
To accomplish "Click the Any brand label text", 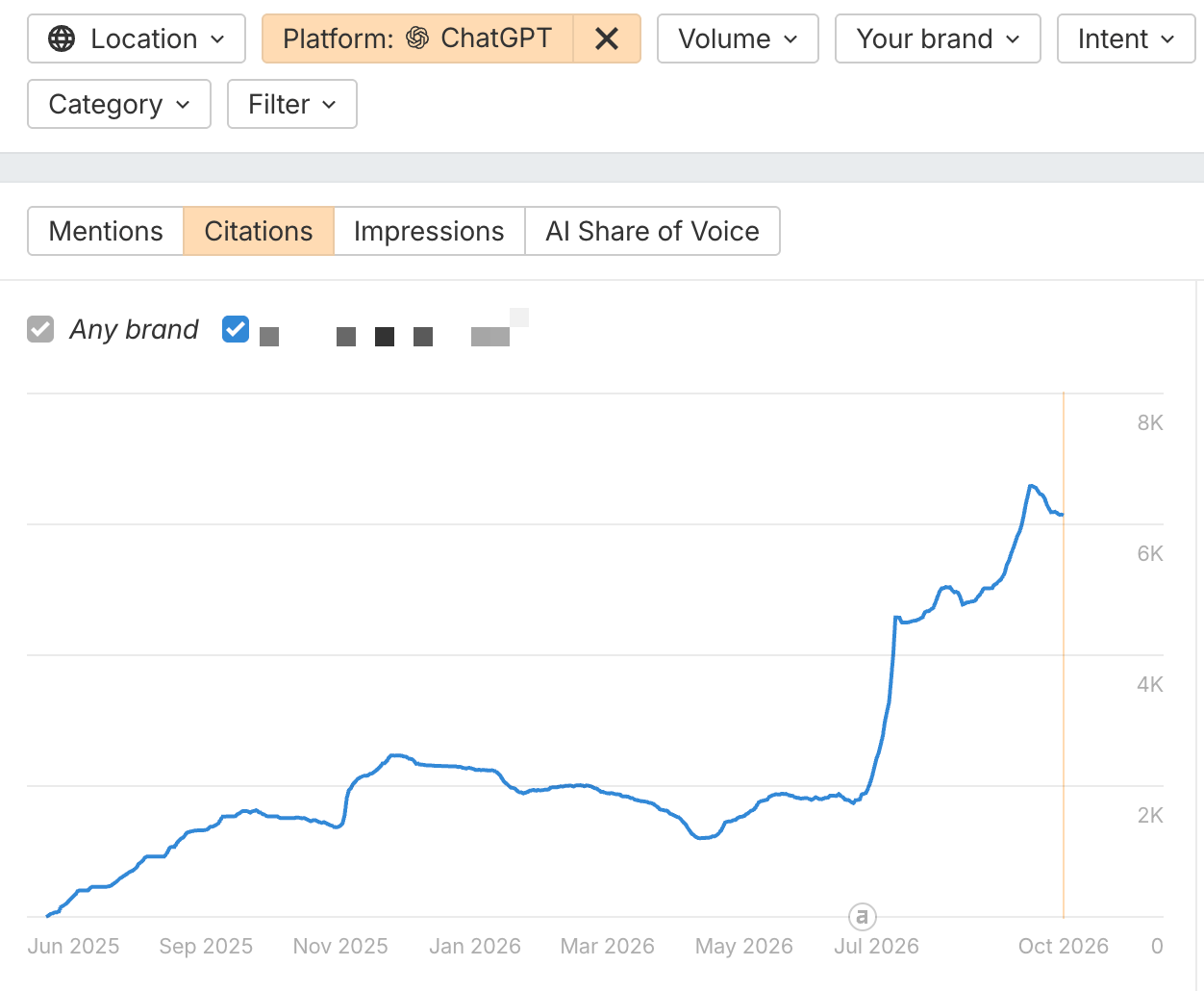I will click(134, 329).
